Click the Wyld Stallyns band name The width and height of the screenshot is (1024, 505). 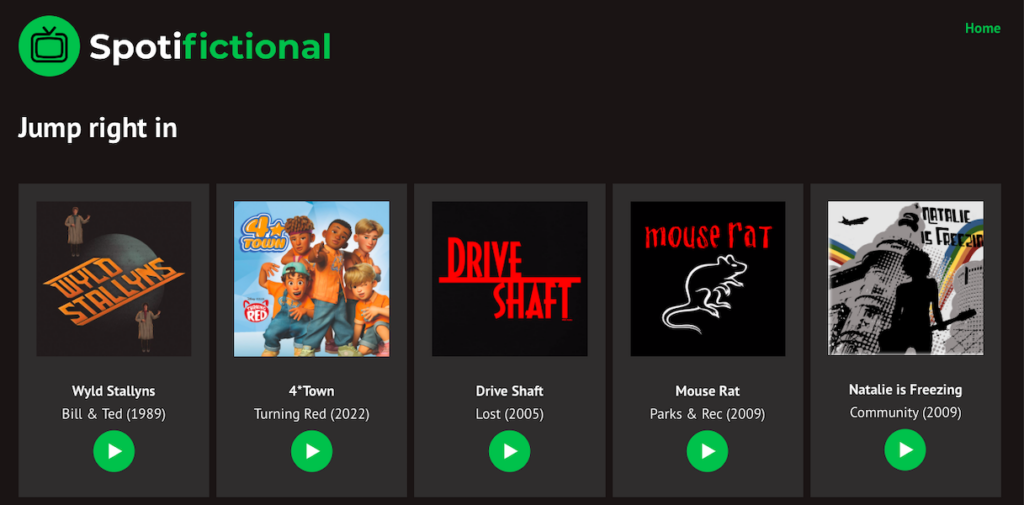pyautogui.click(x=114, y=391)
